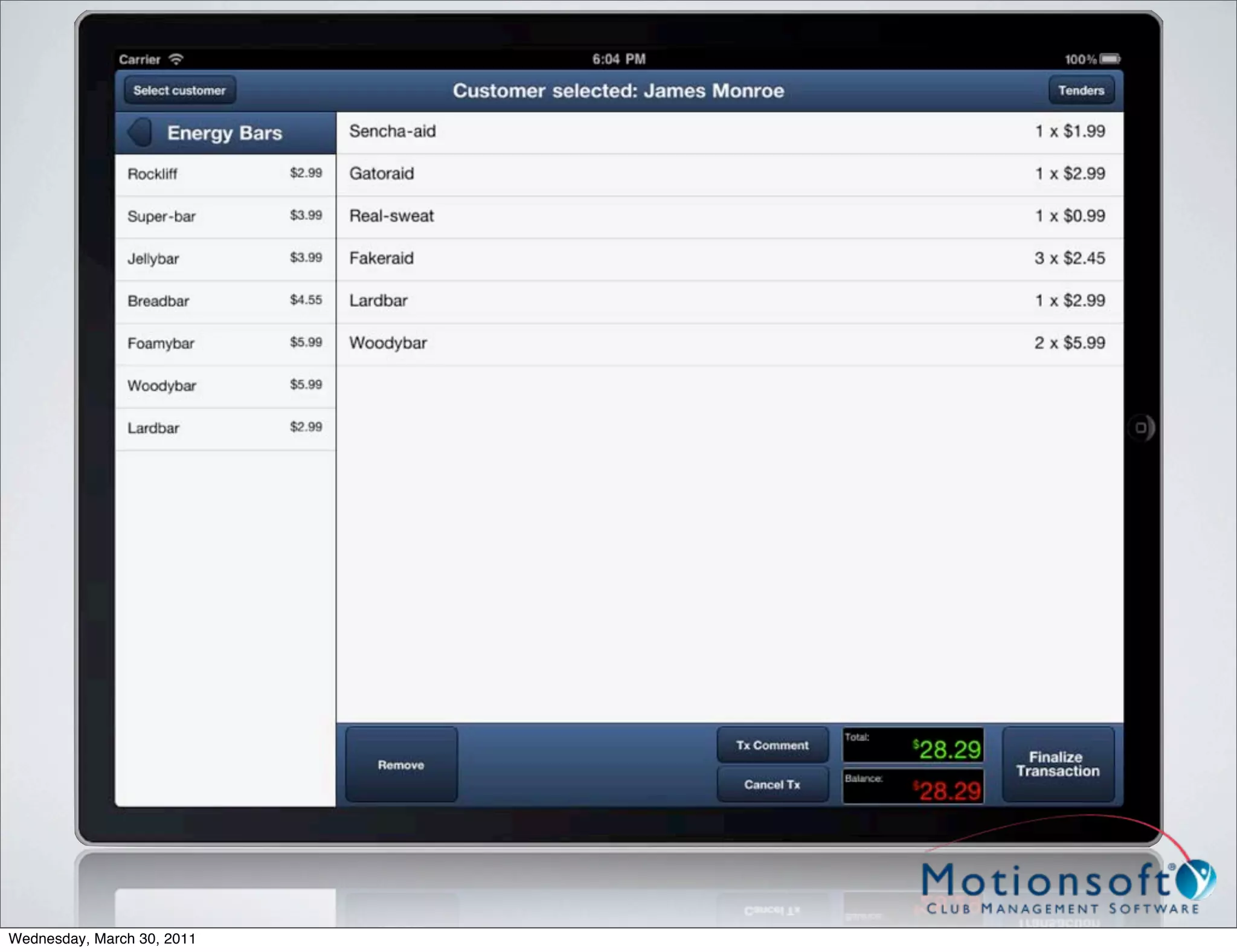The image size is (1237, 952).
Task: Highlight the Sencha-aid cart line
Action: pos(729,132)
